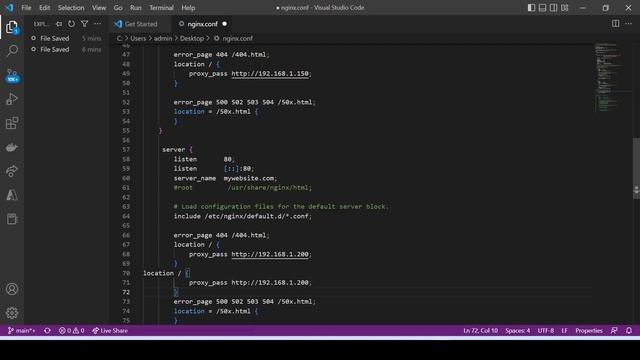Open editor more actions ellipsis
Viewport: 640px width, 360px height.
click(x=629, y=24)
